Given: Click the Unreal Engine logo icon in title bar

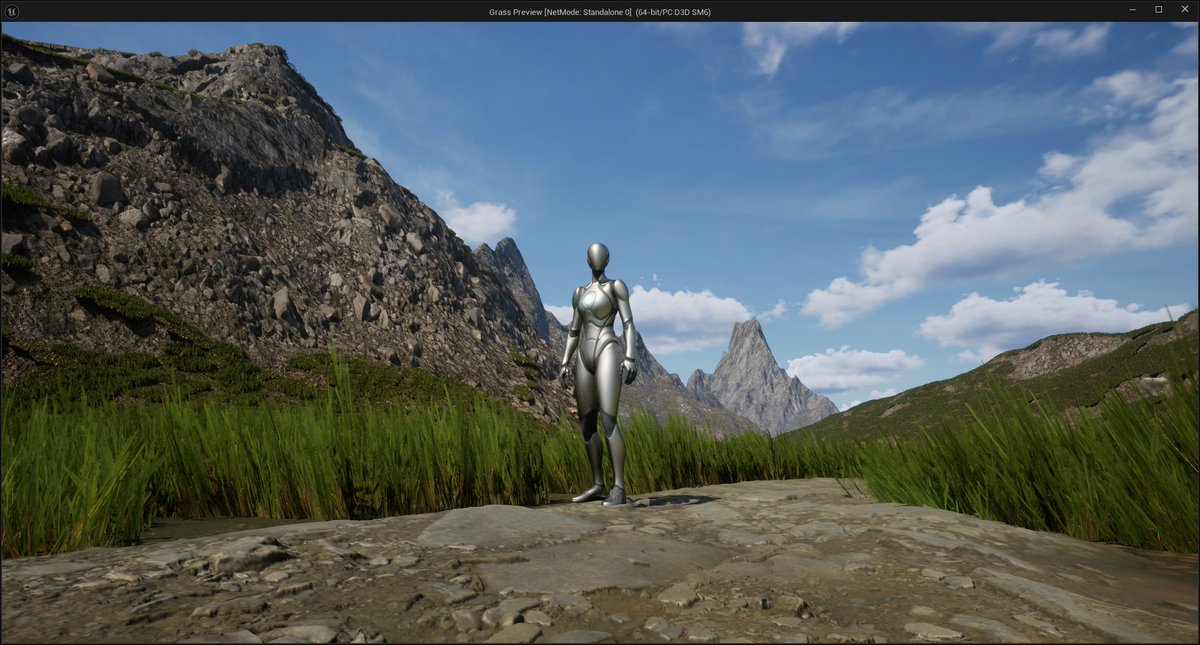Looking at the screenshot, I should tap(11, 11).
